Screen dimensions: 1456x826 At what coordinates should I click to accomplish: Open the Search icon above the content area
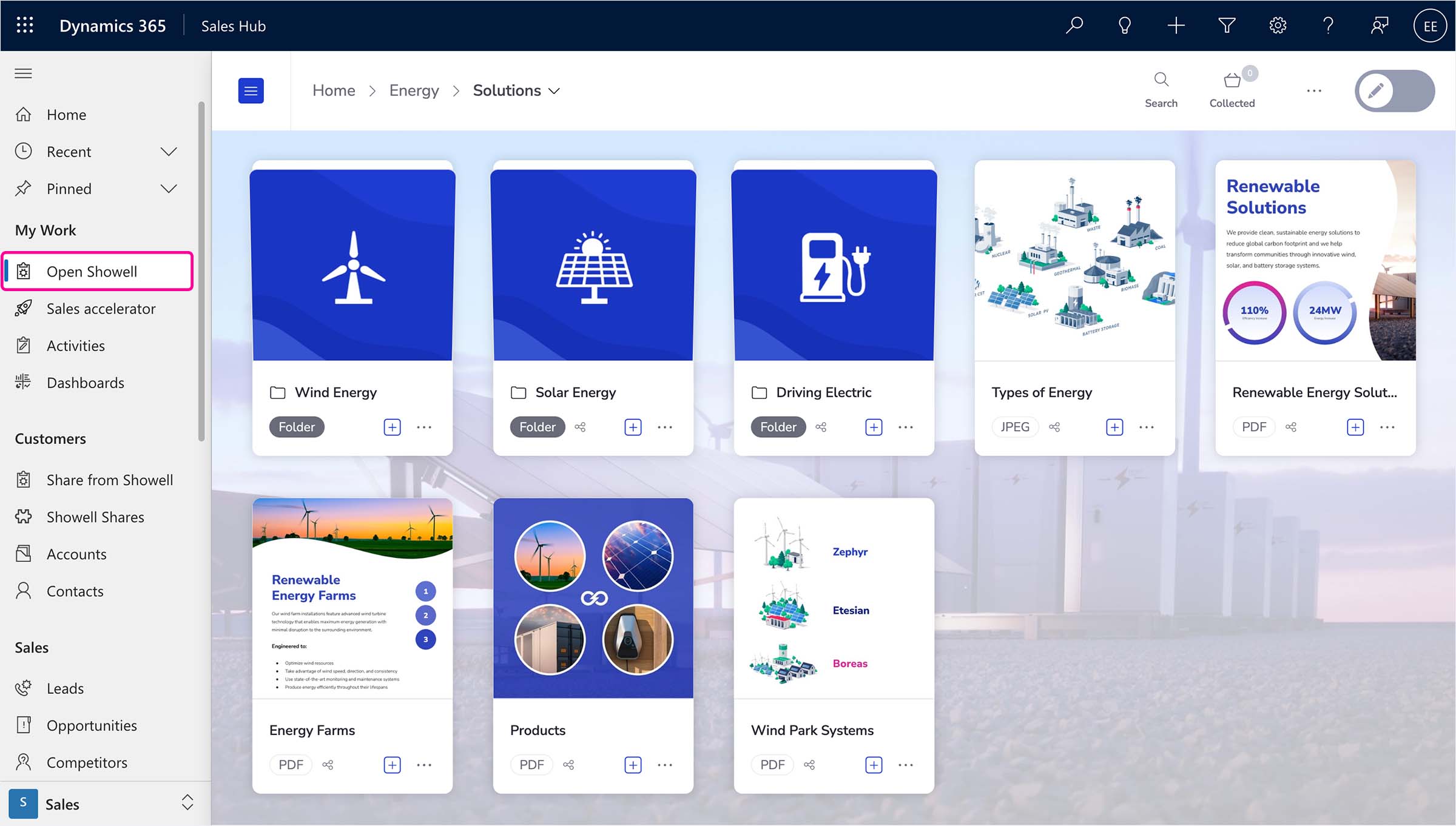click(x=1161, y=79)
